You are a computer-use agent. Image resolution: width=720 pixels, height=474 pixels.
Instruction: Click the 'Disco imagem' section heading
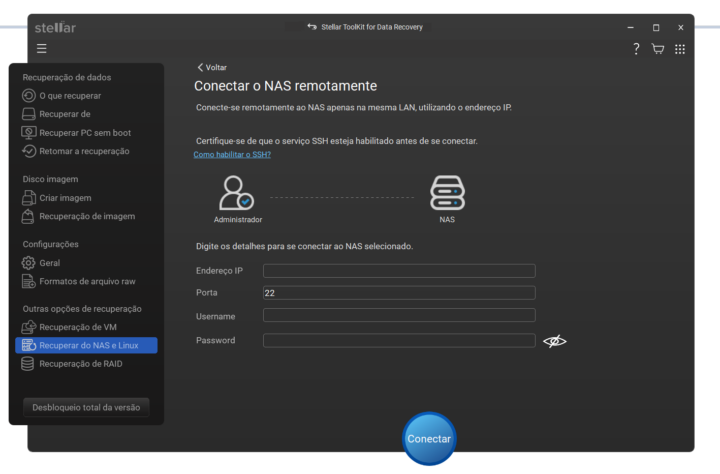(x=51, y=179)
